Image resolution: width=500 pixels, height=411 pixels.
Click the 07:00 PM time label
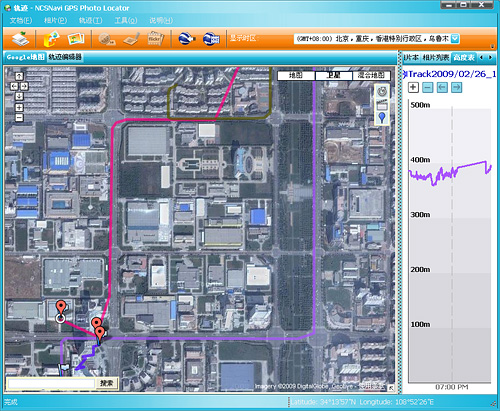point(452,387)
